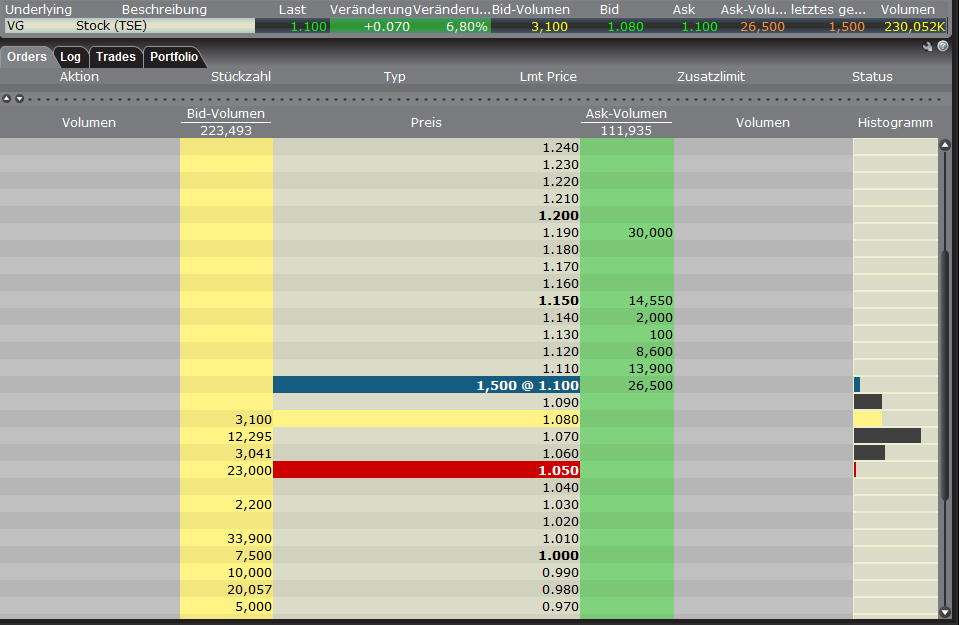Select the Portfolio tab
Image resolution: width=959 pixels, height=625 pixels.
click(174, 57)
